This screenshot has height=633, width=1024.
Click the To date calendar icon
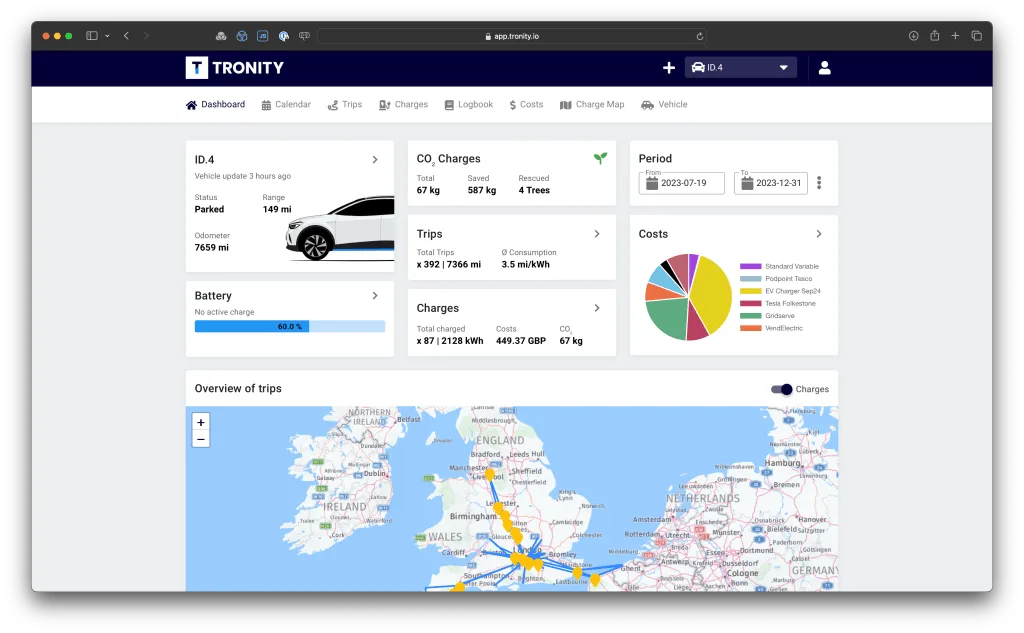[747, 183]
